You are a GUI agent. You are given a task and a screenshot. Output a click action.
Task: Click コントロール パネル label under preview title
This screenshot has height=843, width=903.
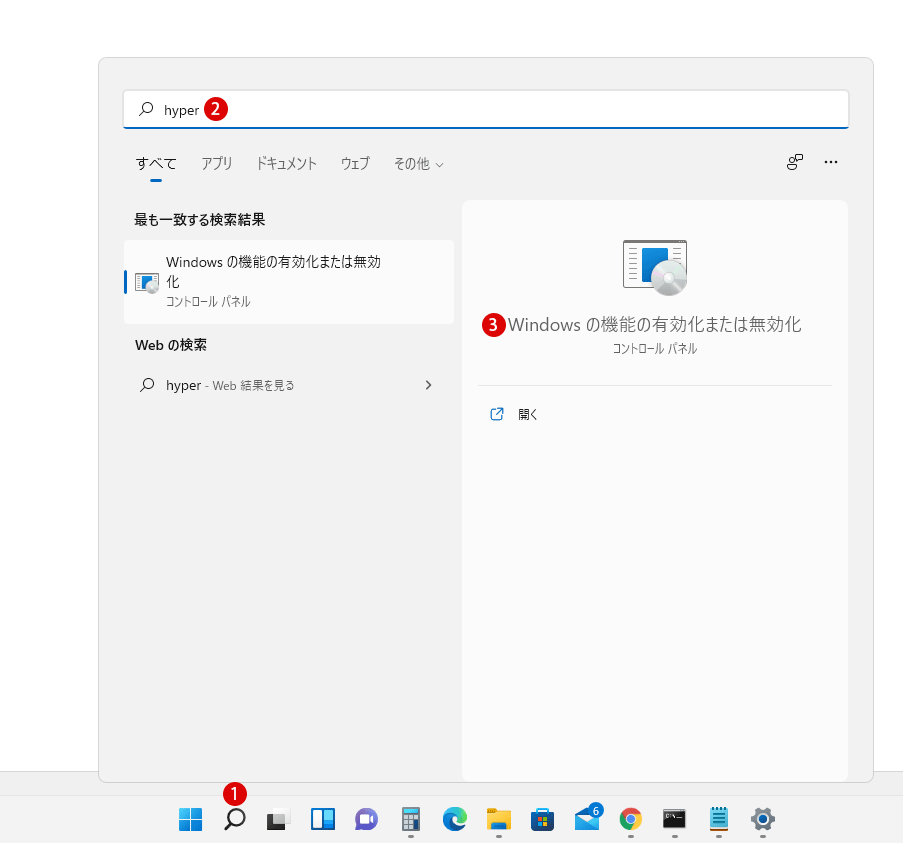[x=655, y=348]
